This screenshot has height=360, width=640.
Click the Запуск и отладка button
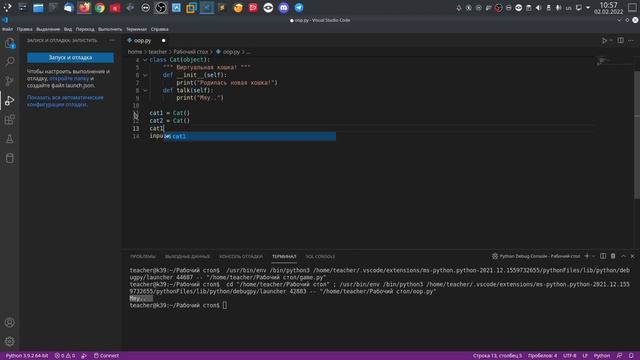[x=70, y=58]
